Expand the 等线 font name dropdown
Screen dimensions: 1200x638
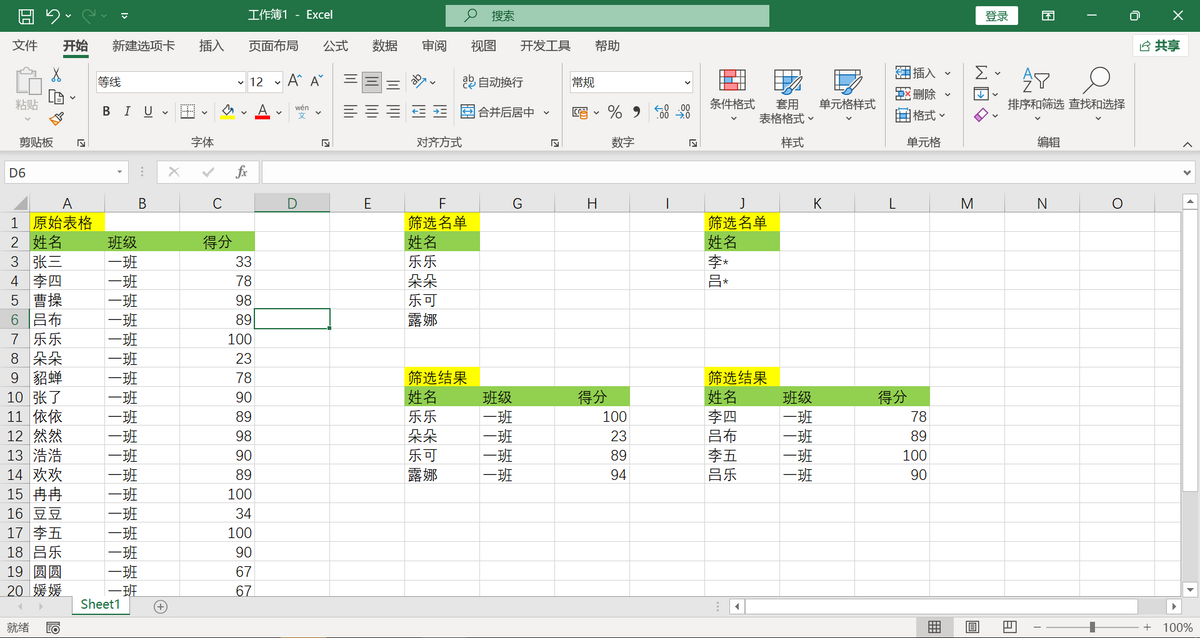[x=240, y=83]
